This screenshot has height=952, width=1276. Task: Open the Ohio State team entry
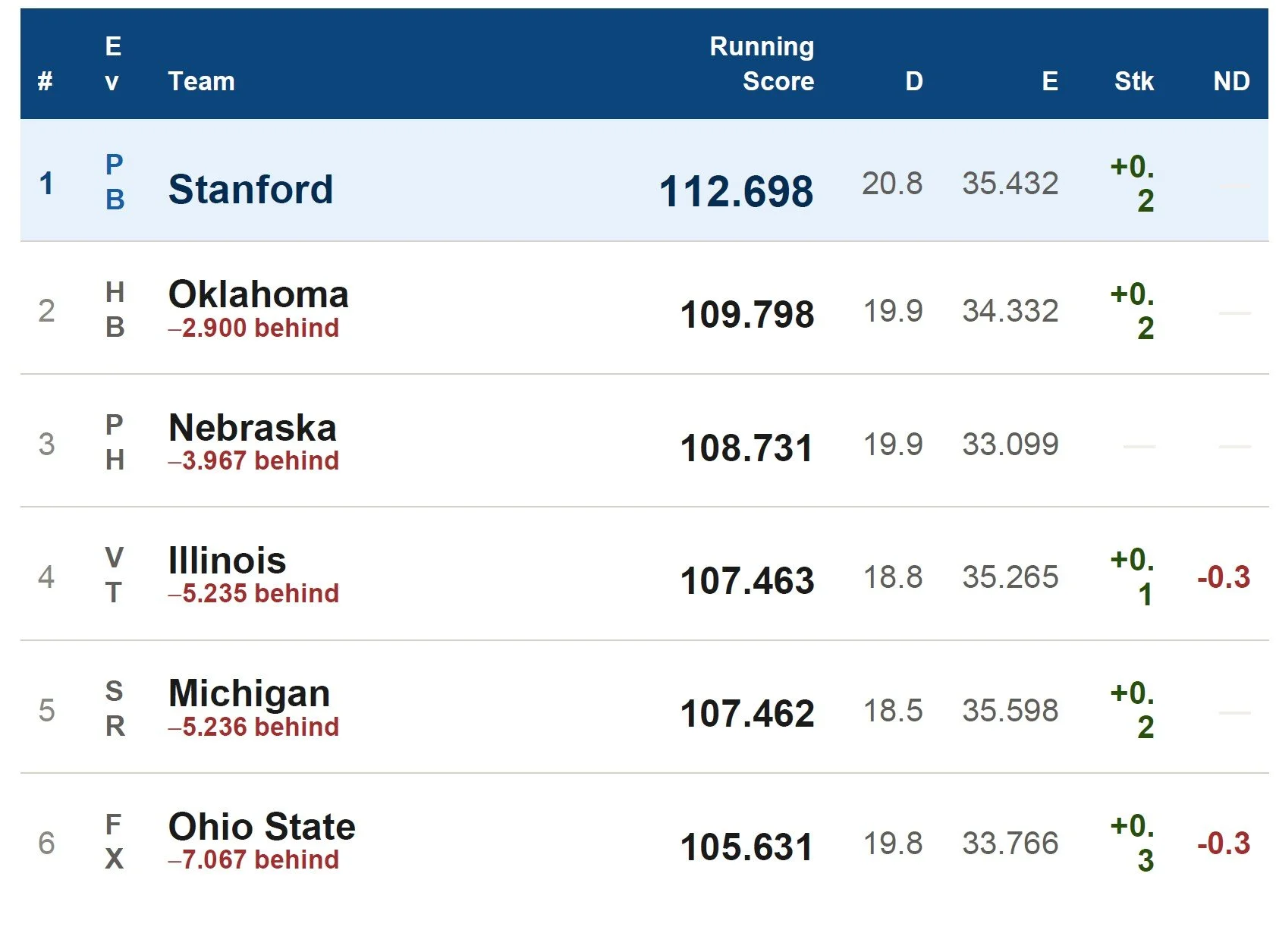click(x=262, y=827)
